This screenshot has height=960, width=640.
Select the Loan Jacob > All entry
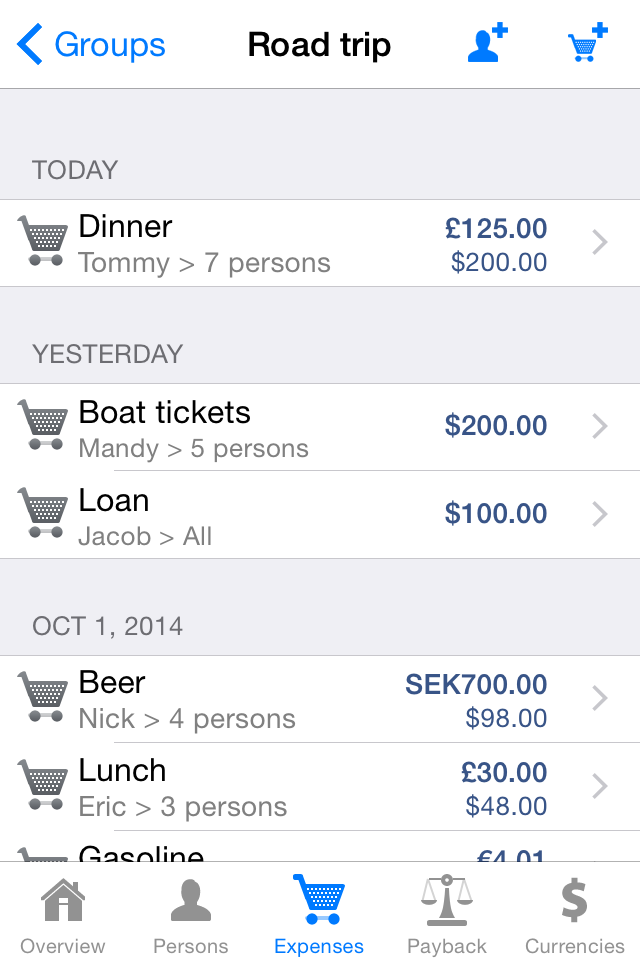click(x=320, y=514)
